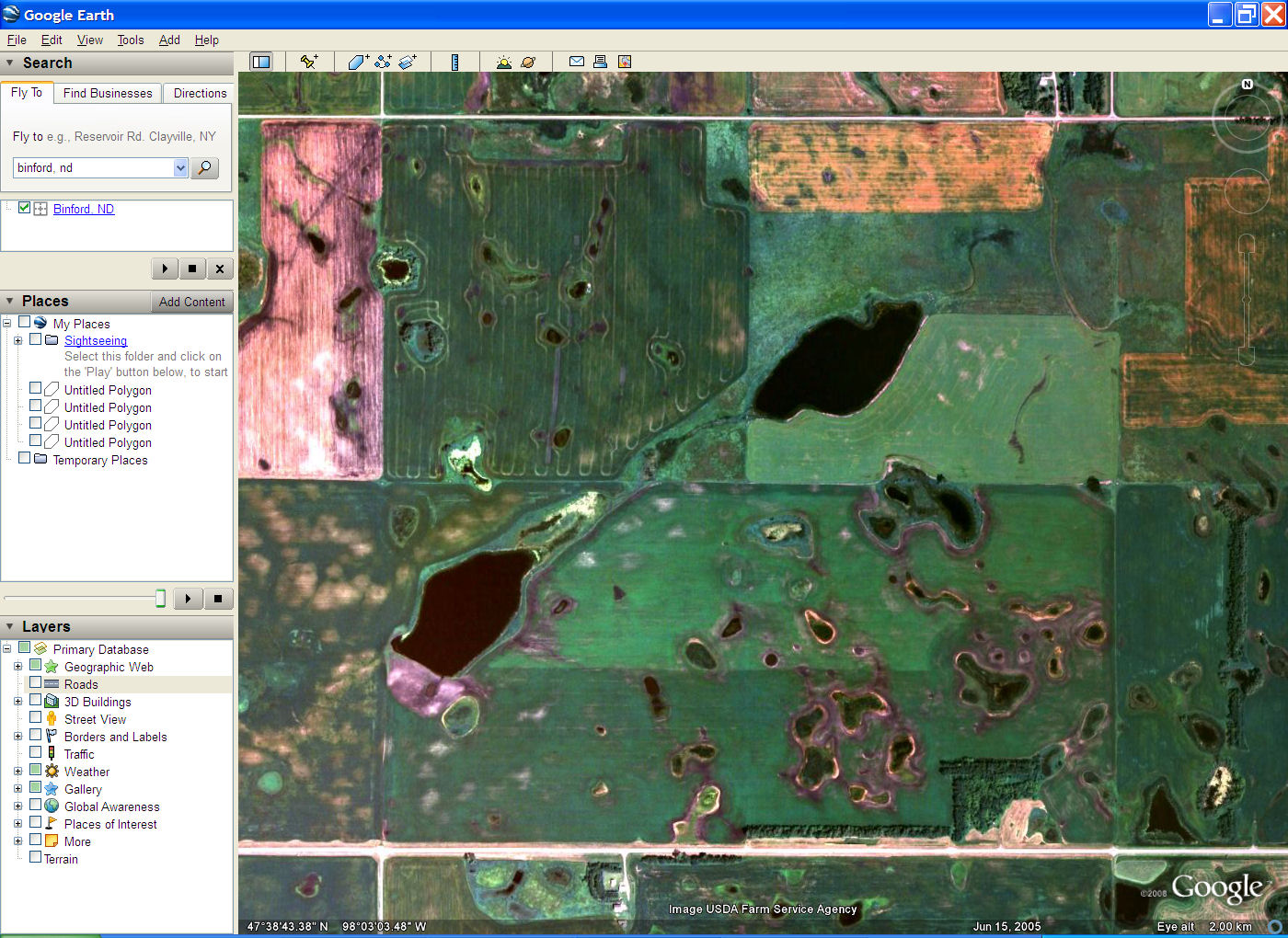Screen dimensions: 1288x938
Task: Collapse the Primary Database tree node
Action: click(6, 648)
